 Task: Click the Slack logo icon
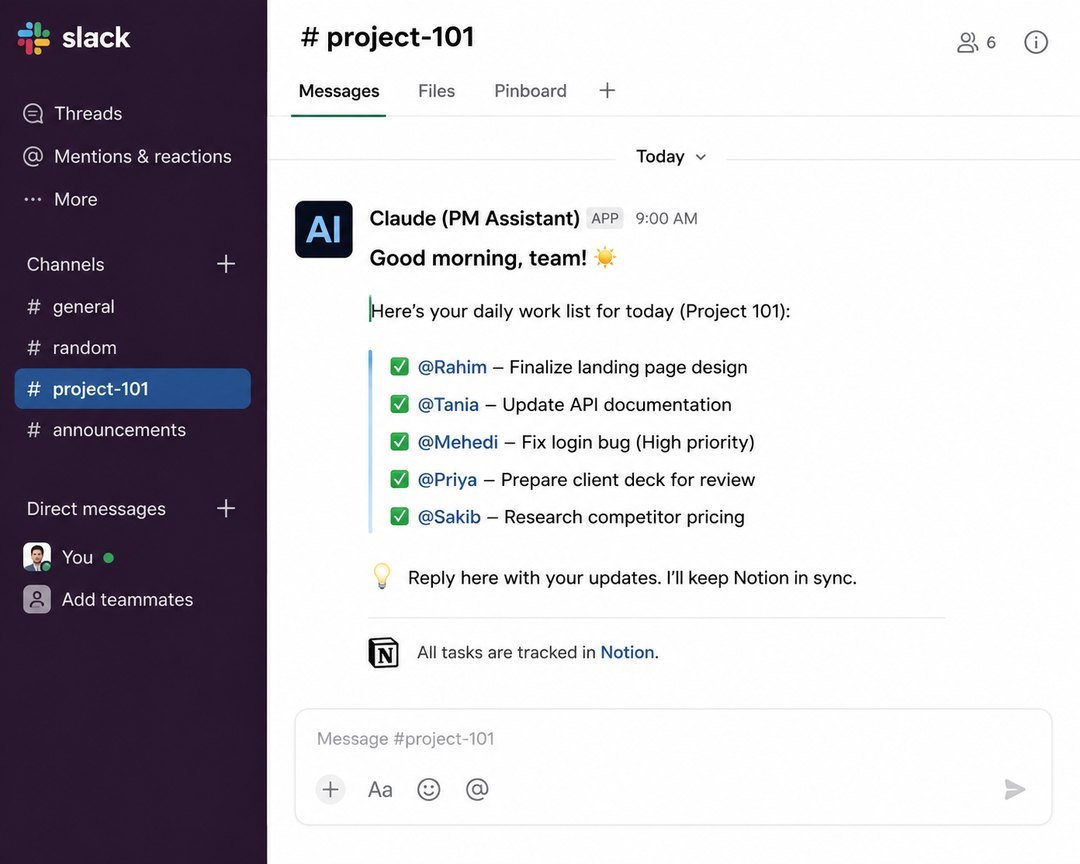pyautogui.click(x=34, y=38)
